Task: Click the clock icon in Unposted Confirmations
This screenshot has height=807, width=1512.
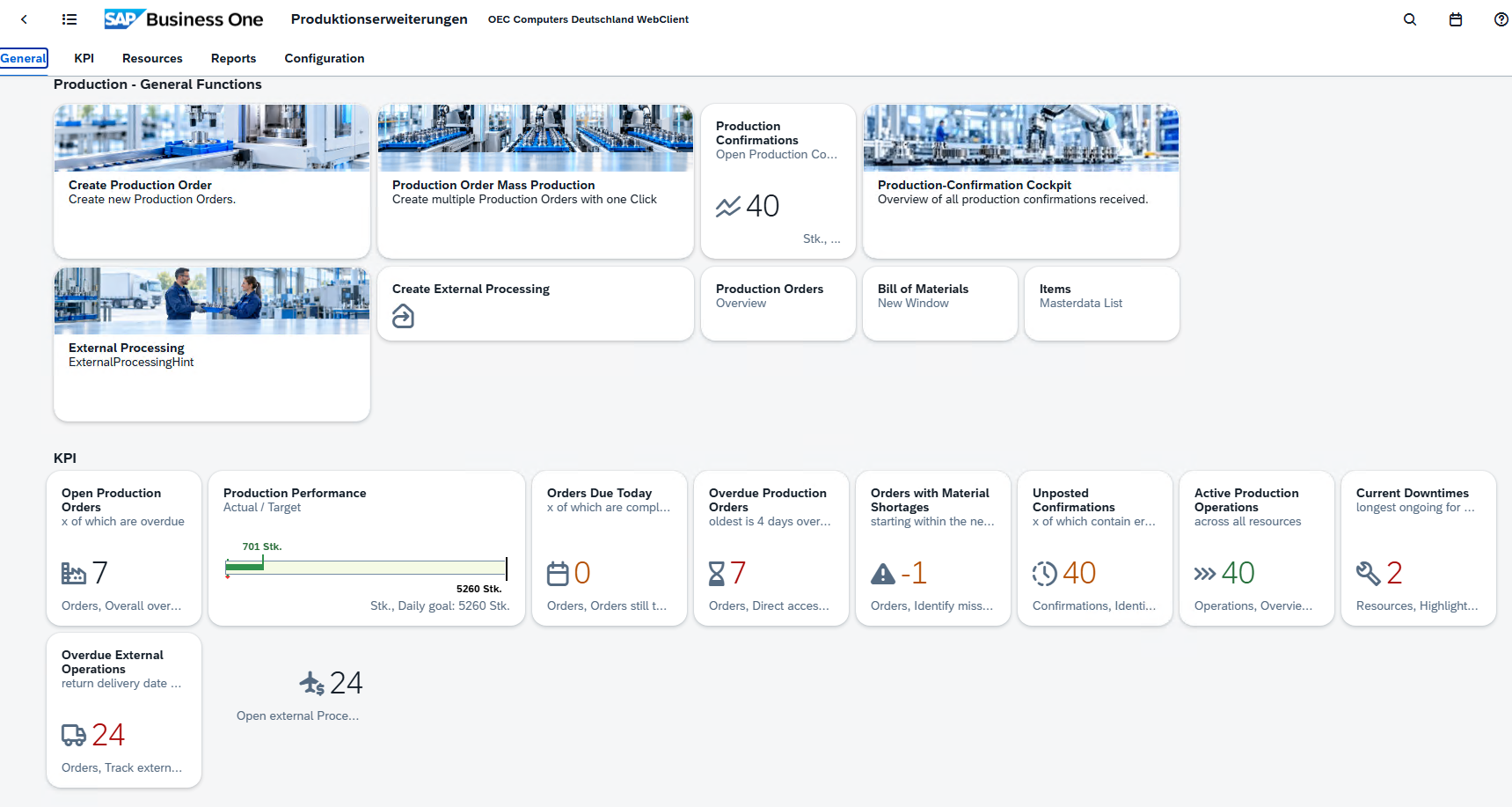Action: tap(1045, 574)
